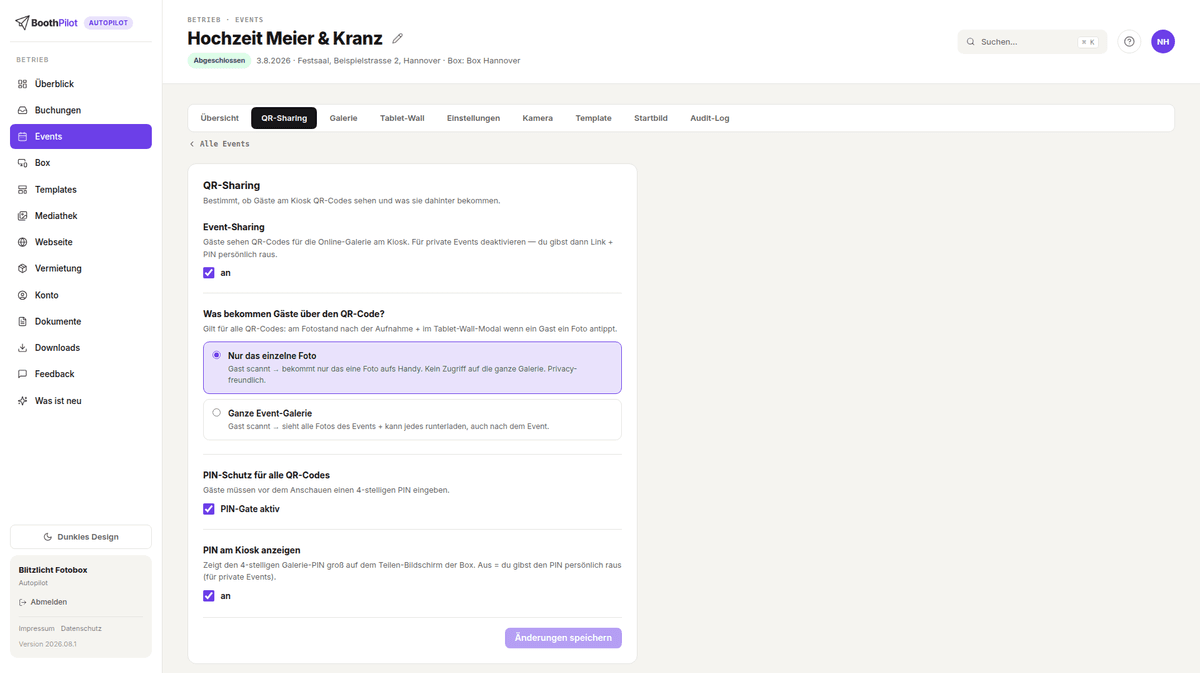Click the Konto user icon
This screenshot has width=1200, height=673.
23,295
